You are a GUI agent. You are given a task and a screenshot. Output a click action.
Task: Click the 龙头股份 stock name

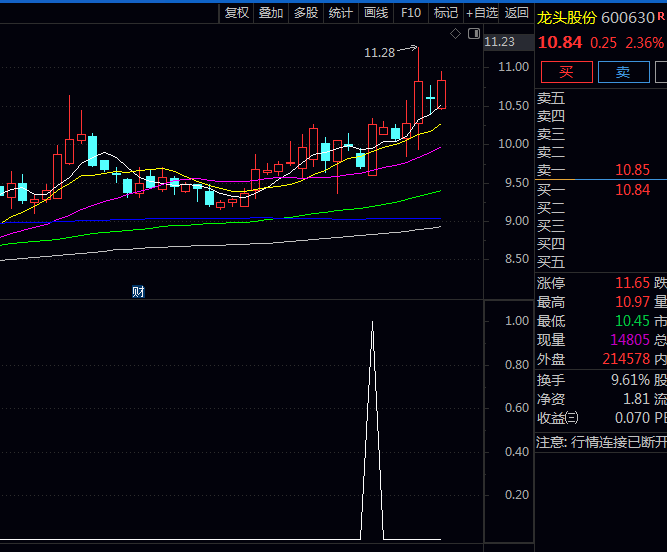[x=566, y=18]
